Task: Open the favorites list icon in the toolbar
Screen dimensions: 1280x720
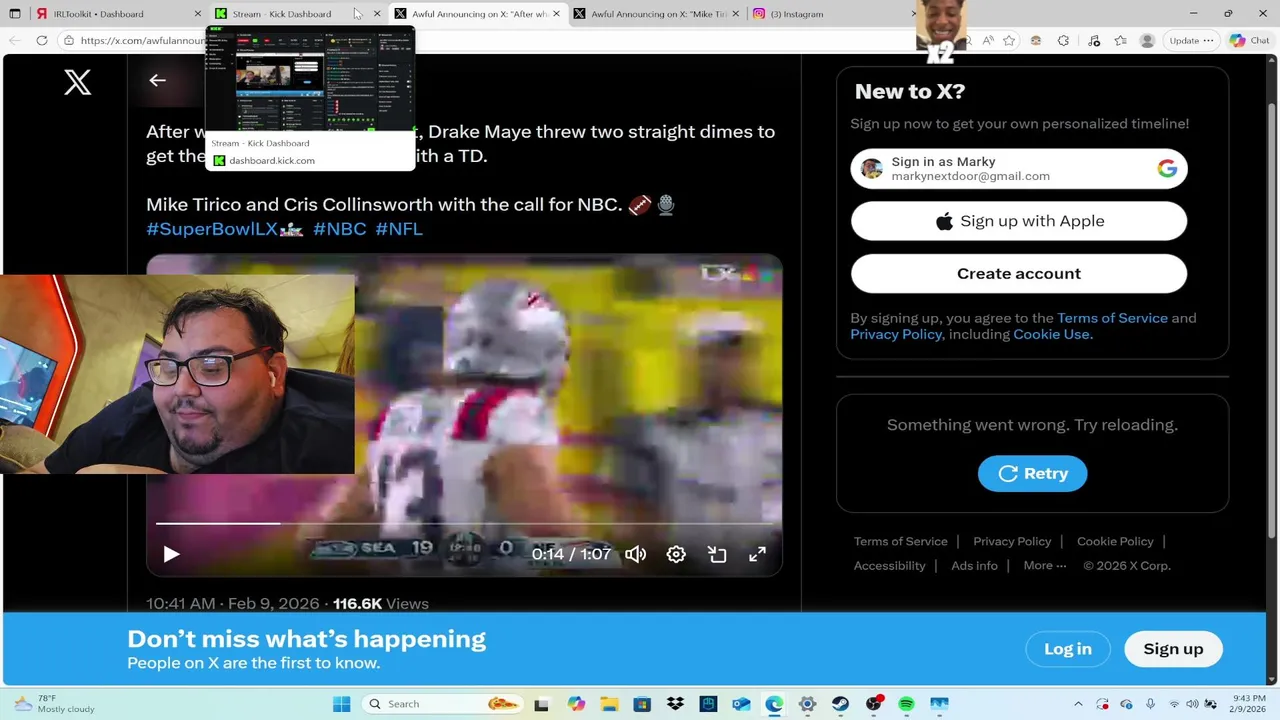Action: 1120,40
